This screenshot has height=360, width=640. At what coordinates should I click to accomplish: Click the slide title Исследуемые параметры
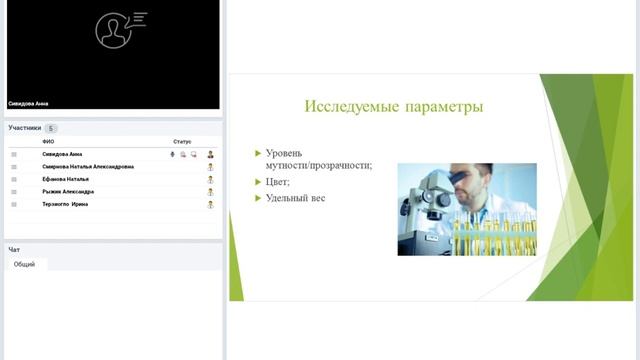click(x=393, y=107)
